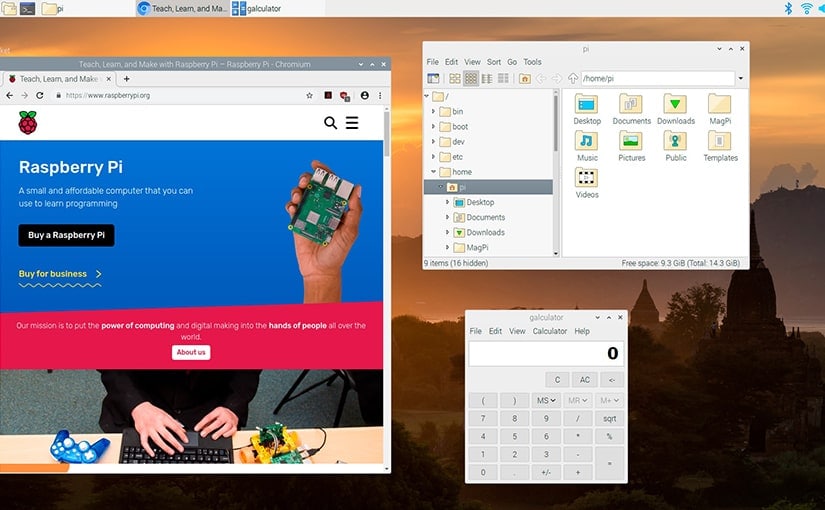This screenshot has width=825, height=510.
Task: Select the Downloads folder icon in the file pane
Action: tap(676, 109)
